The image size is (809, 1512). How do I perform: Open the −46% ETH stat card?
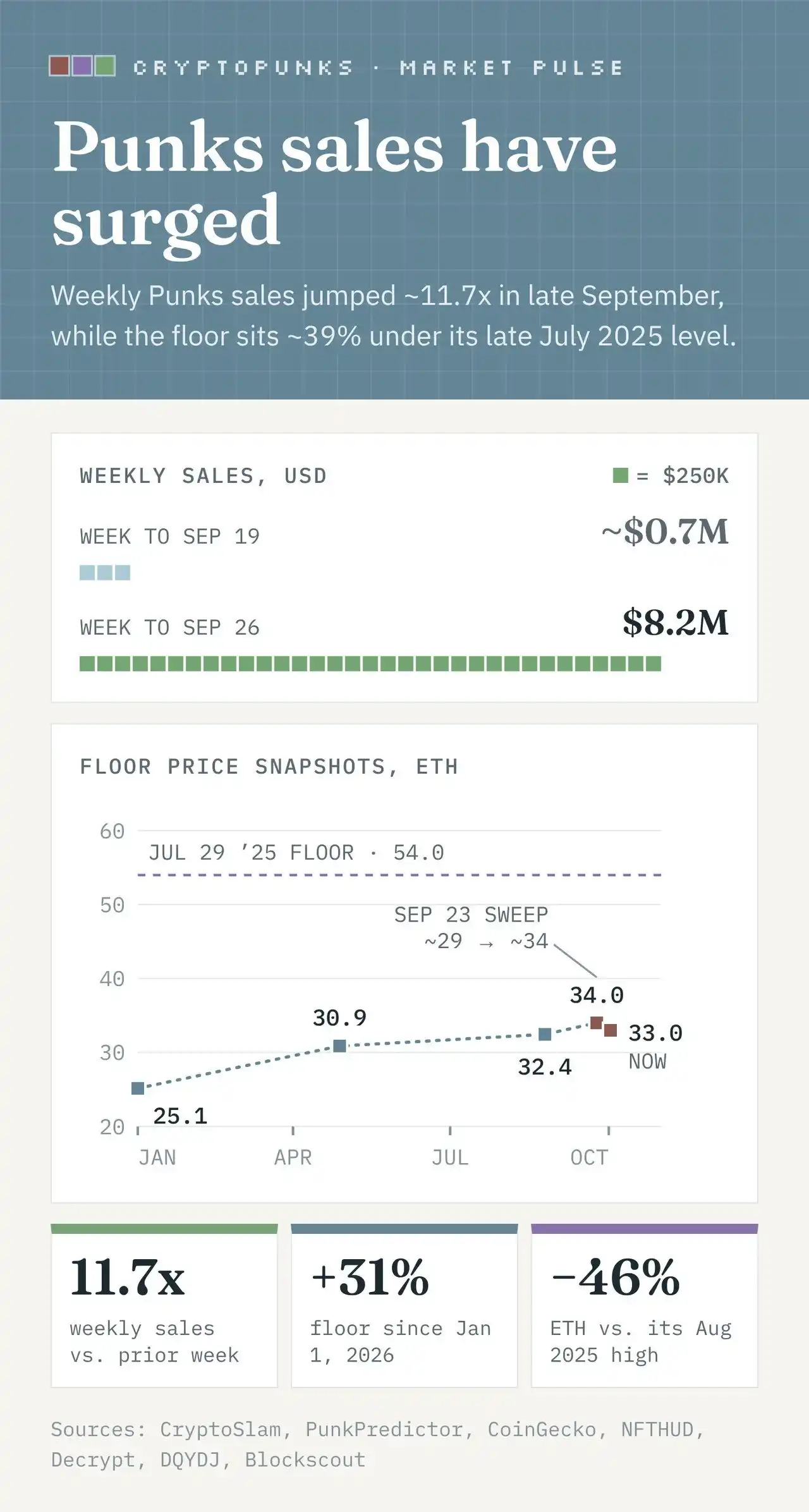click(x=645, y=1306)
